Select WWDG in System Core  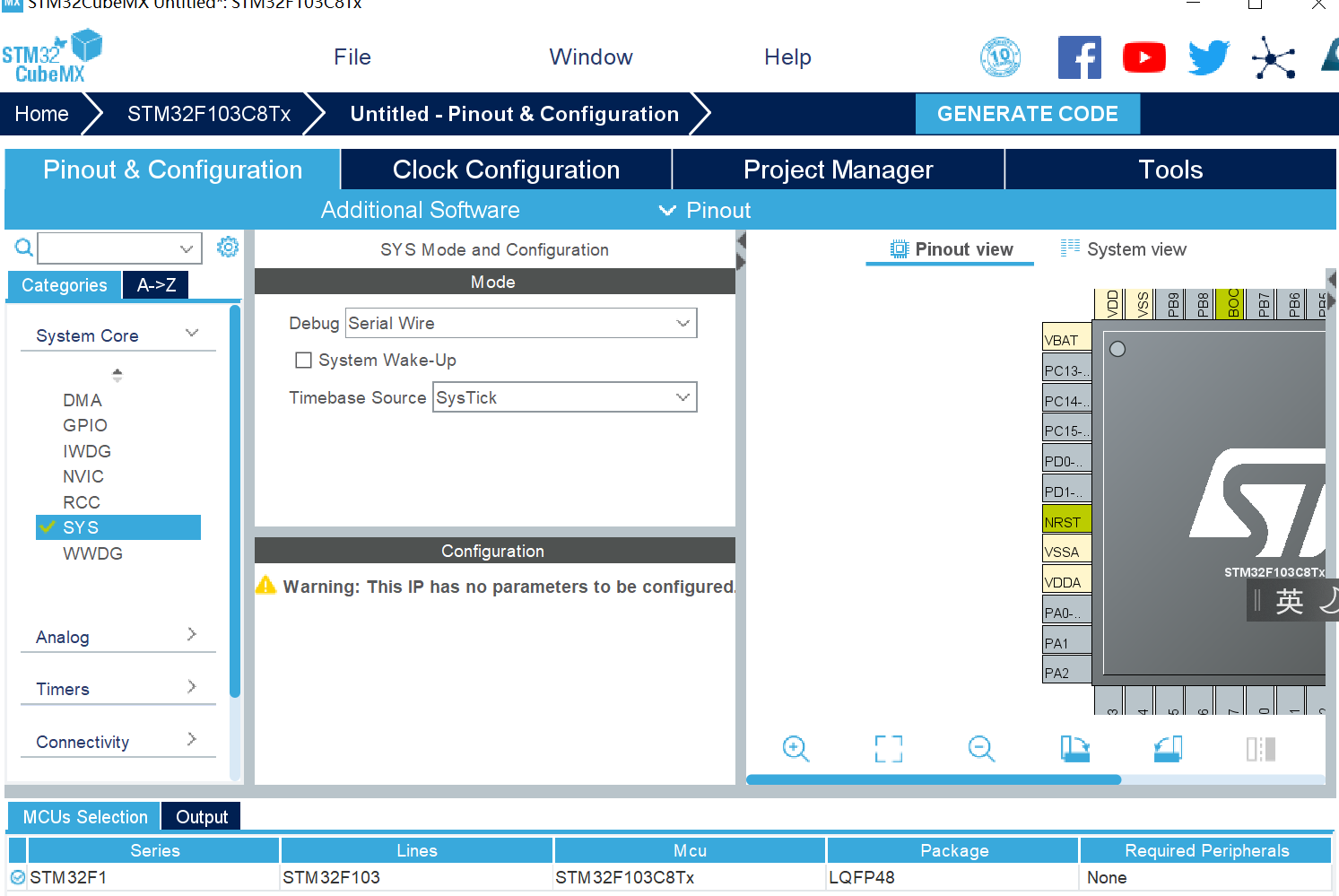click(x=93, y=553)
